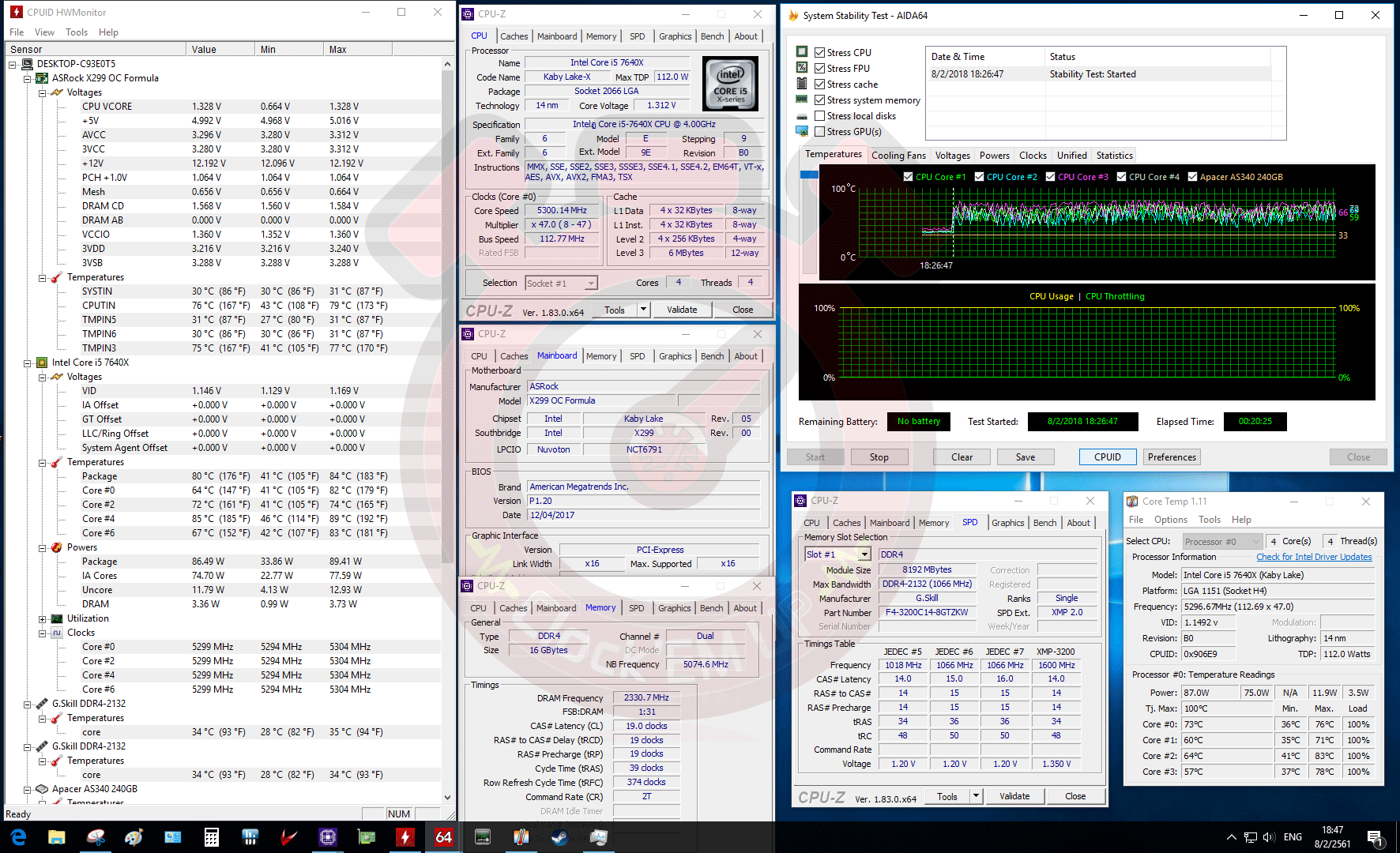Image resolution: width=1400 pixels, height=853 pixels.
Task: Uncheck the Stress FPU checkbox
Action: (820, 69)
